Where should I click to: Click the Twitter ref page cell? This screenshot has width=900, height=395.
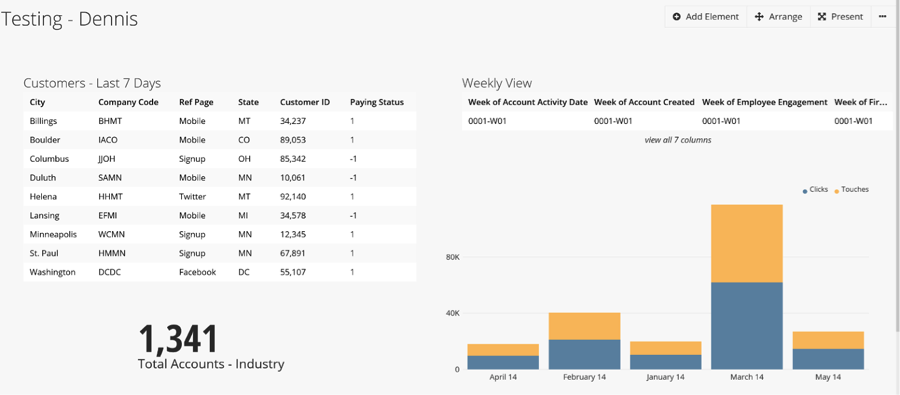192,197
